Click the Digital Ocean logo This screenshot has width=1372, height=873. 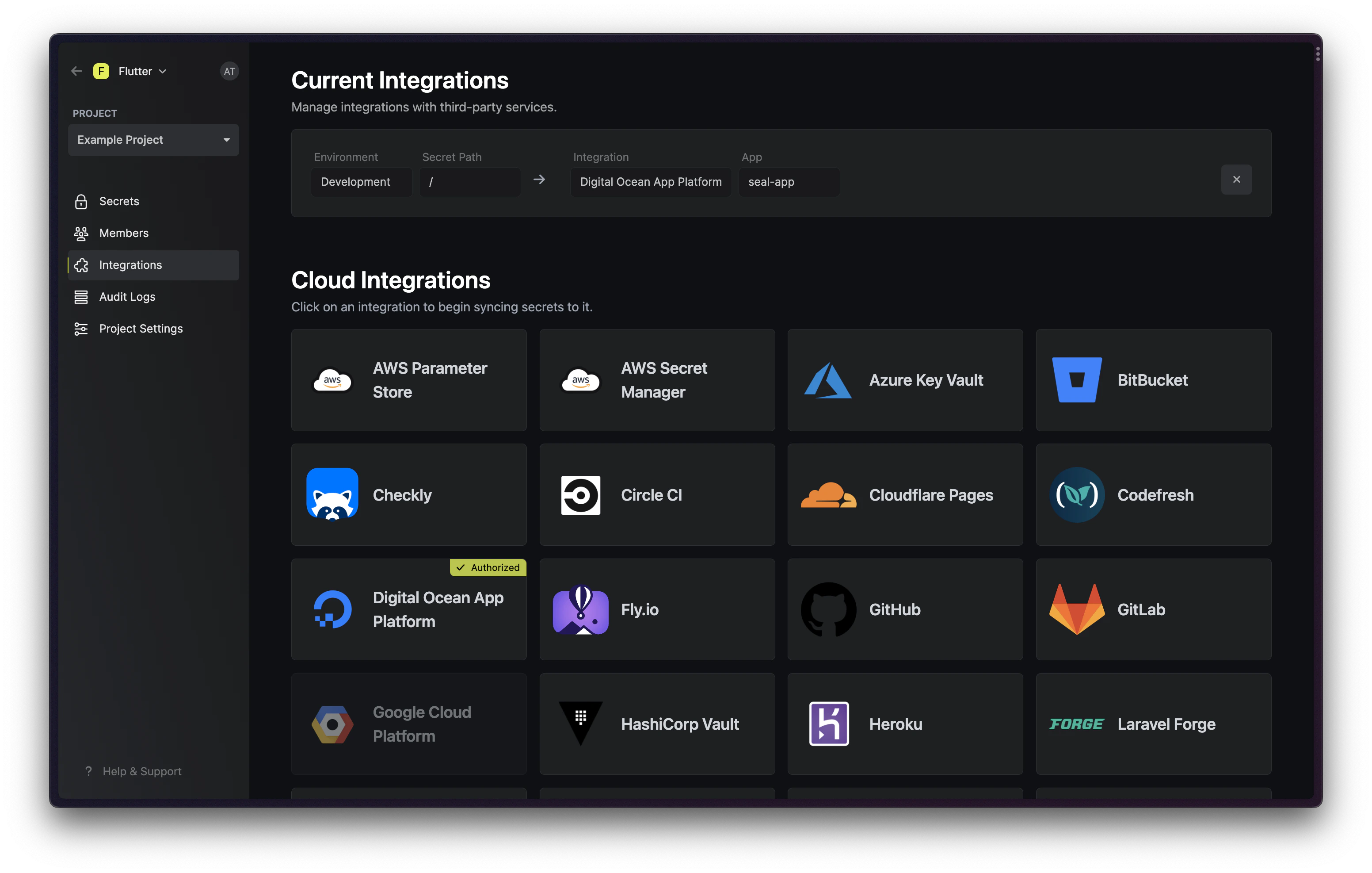[332, 609]
